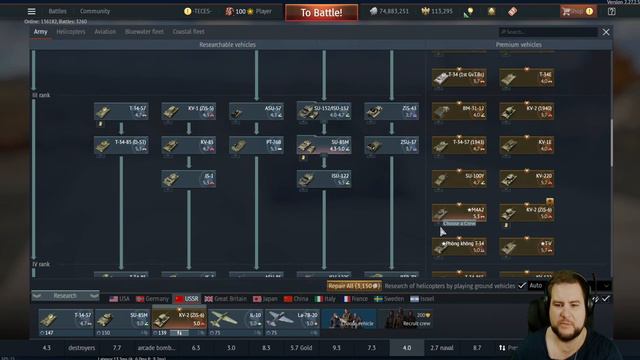Click the vehicle search input field
The height and width of the screenshot is (360, 640).
tap(548, 32)
